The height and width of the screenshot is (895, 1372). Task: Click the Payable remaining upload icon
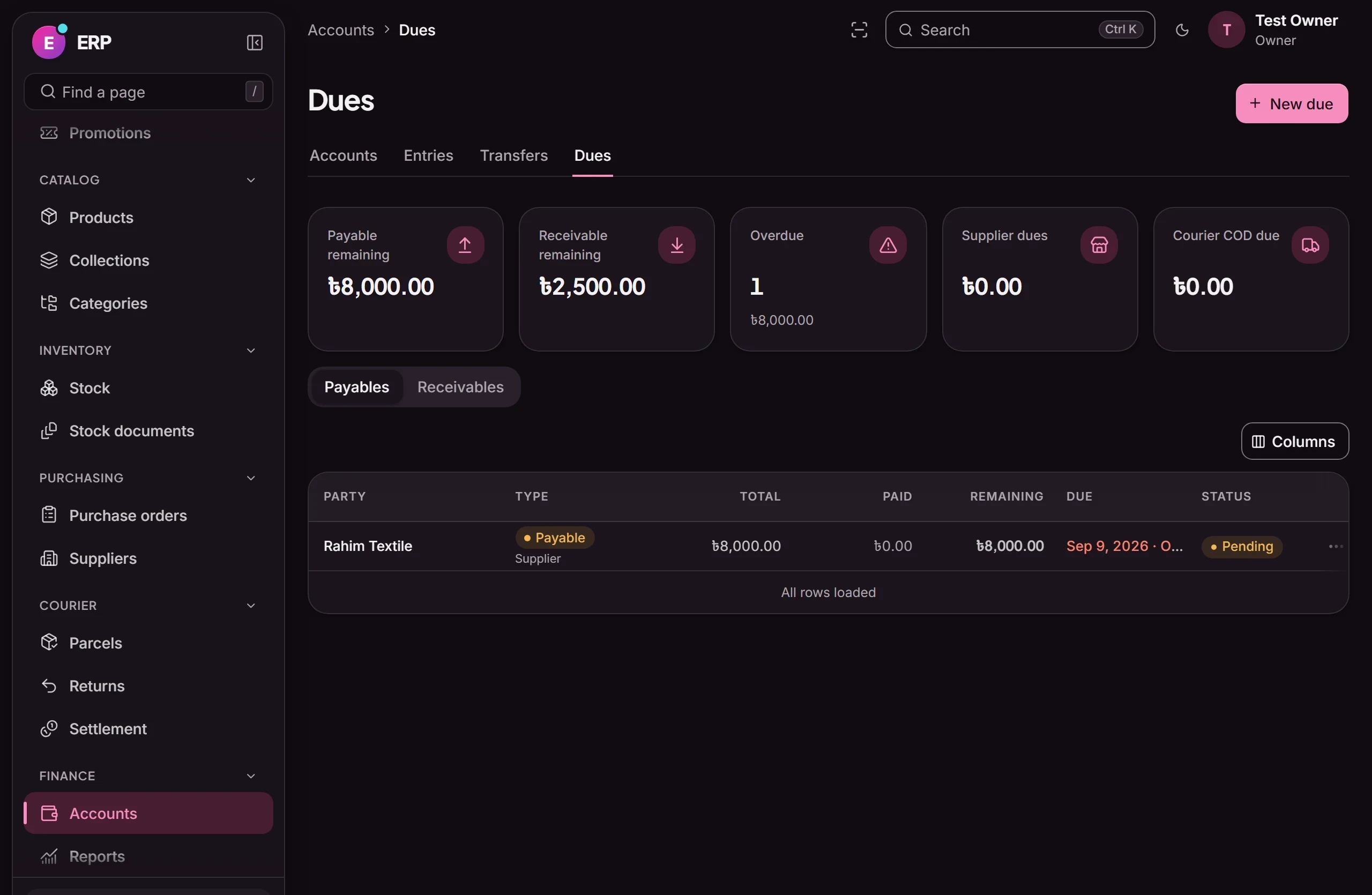[x=465, y=245]
